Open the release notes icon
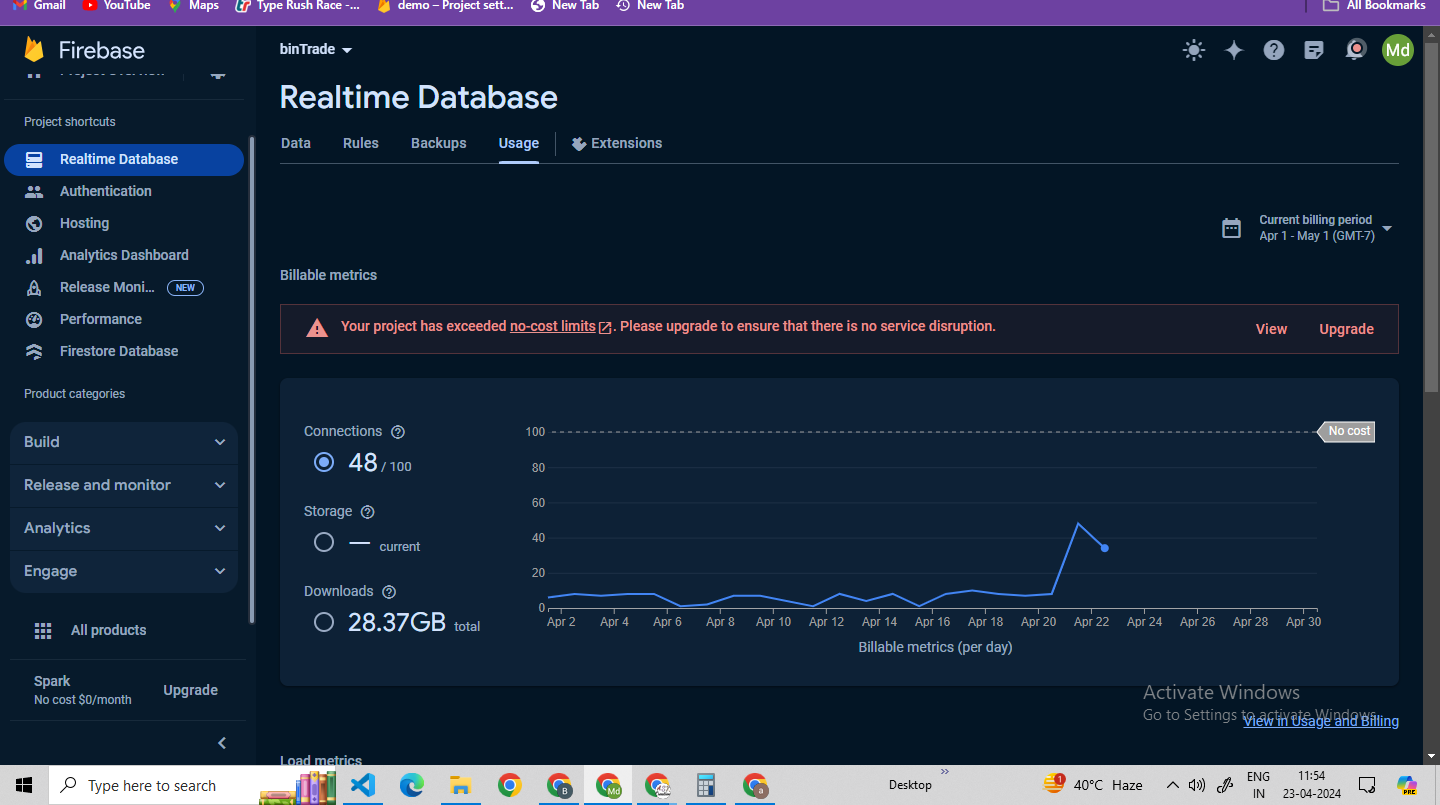 (x=1315, y=50)
